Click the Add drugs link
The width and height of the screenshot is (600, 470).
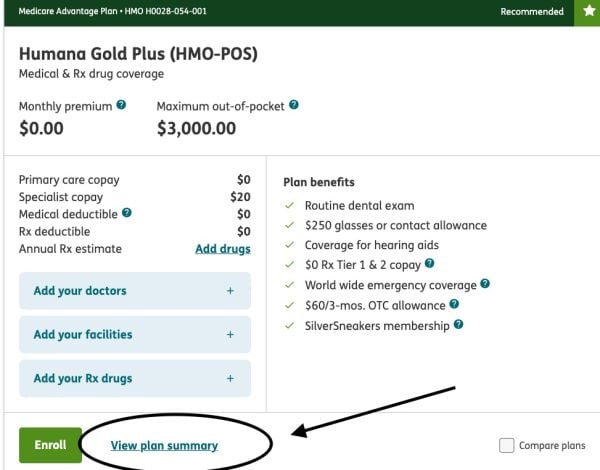point(222,249)
